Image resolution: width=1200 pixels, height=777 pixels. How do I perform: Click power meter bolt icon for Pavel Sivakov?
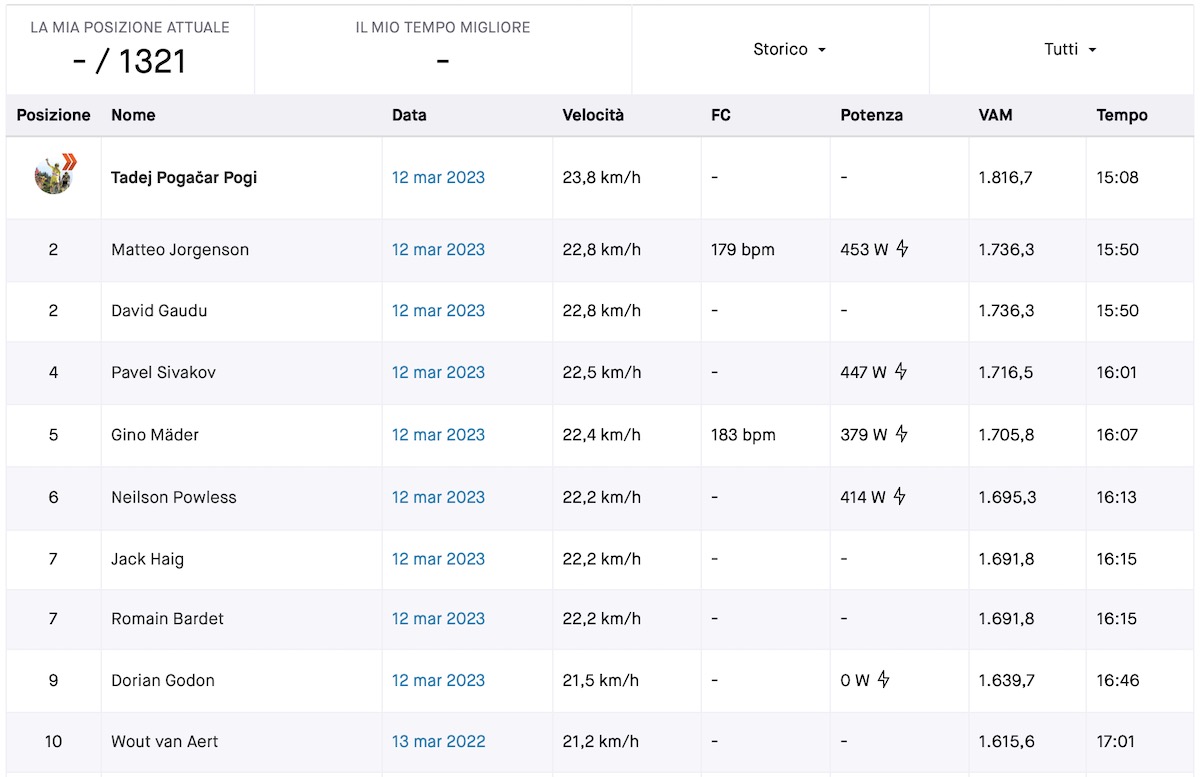click(900, 372)
